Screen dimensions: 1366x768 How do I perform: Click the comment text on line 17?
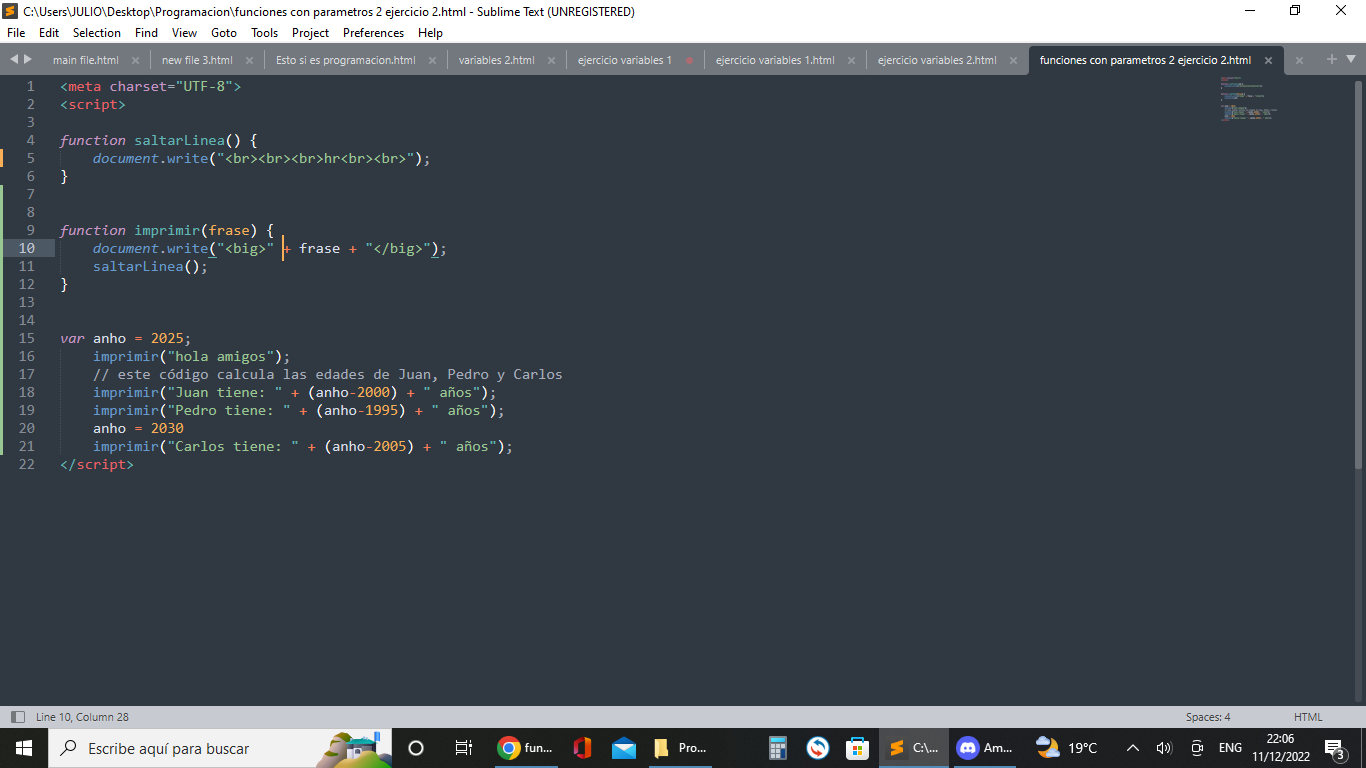point(328,374)
